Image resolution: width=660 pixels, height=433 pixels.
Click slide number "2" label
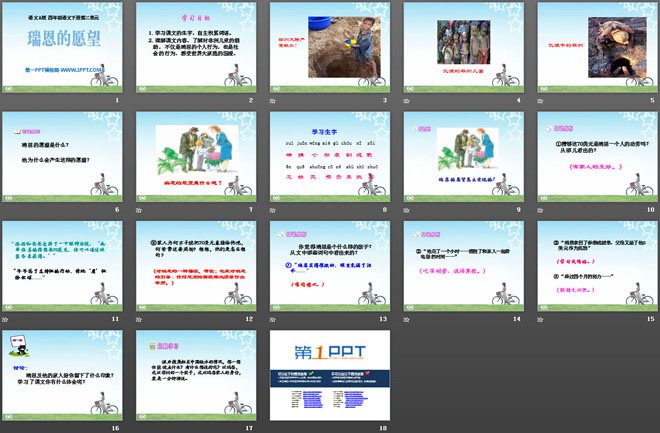(x=251, y=100)
